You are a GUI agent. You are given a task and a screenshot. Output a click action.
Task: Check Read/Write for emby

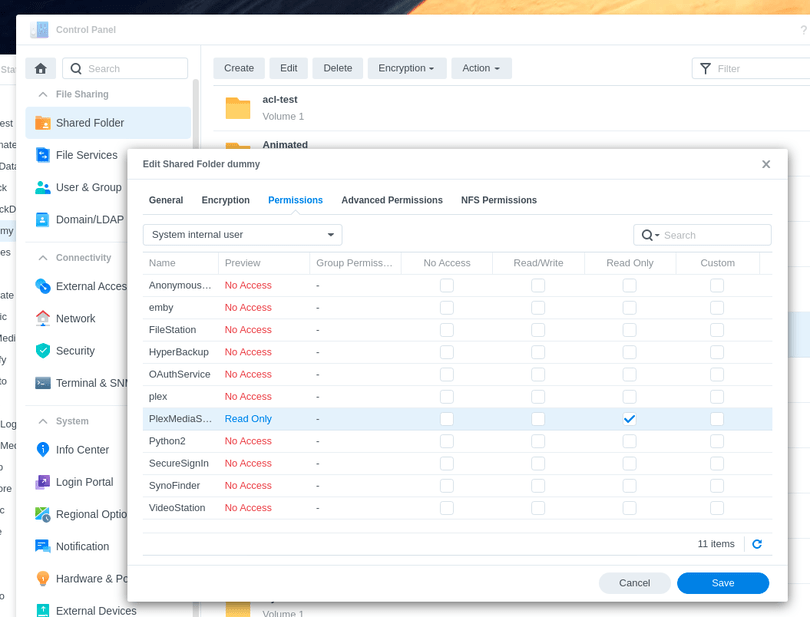[x=538, y=307]
